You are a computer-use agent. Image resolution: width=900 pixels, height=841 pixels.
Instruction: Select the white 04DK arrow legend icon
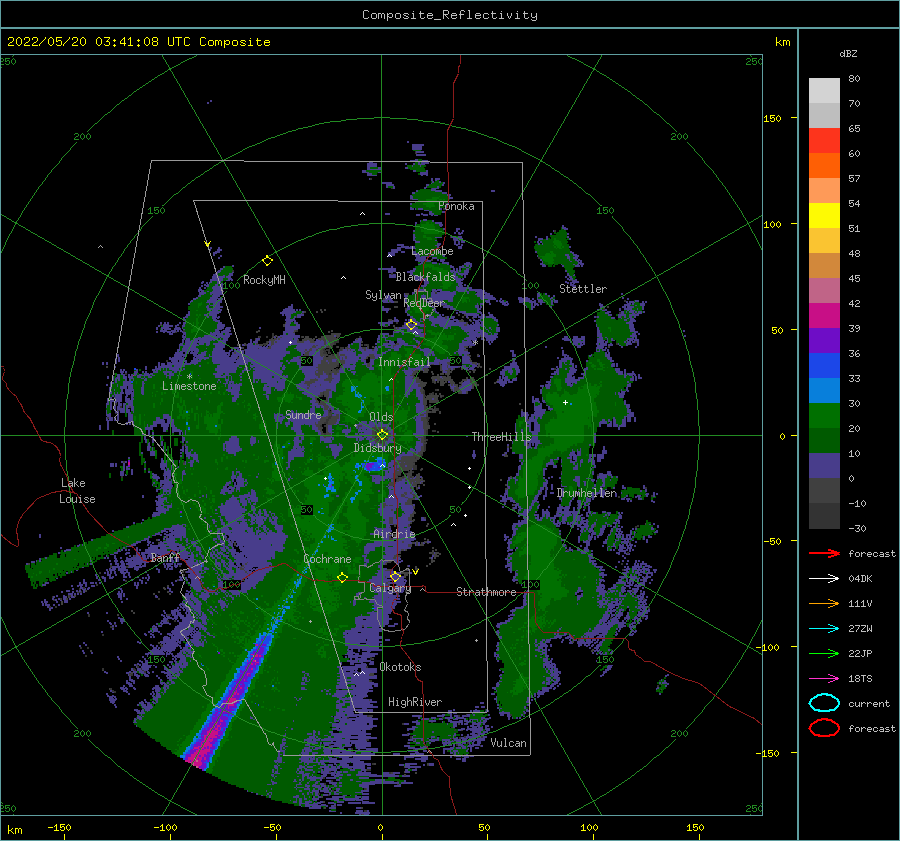pyautogui.click(x=824, y=579)
